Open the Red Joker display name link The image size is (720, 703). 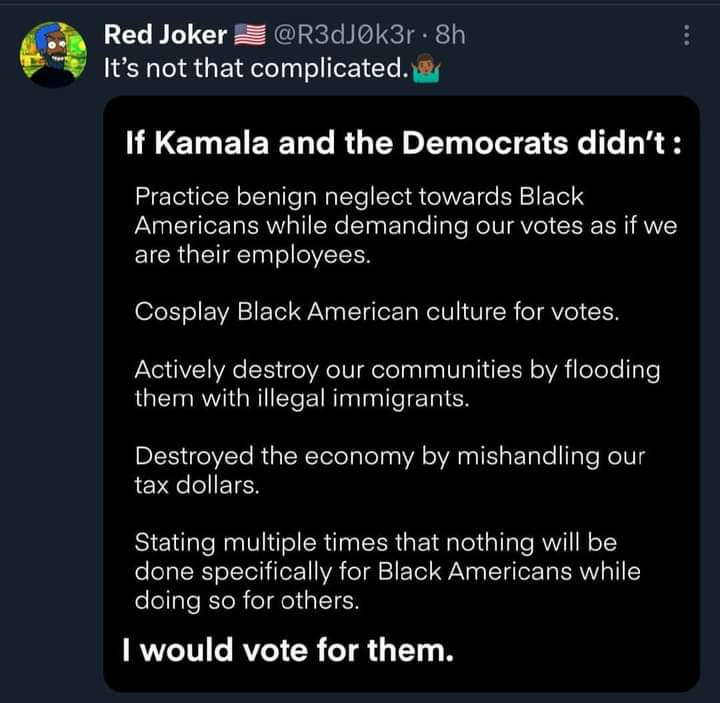pyautogui.click(x=166, y=35)
